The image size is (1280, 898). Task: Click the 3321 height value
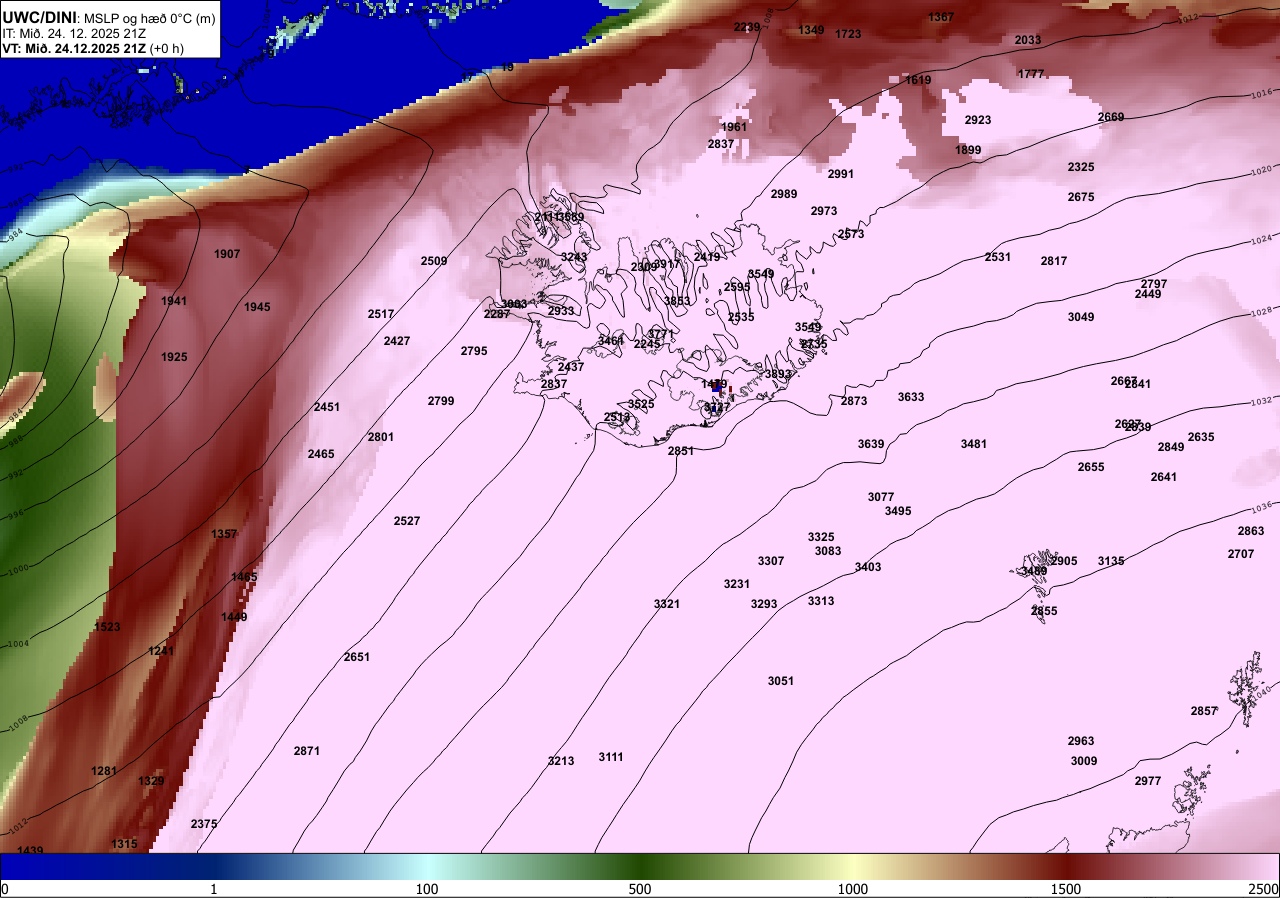click(x=667, y=604)
